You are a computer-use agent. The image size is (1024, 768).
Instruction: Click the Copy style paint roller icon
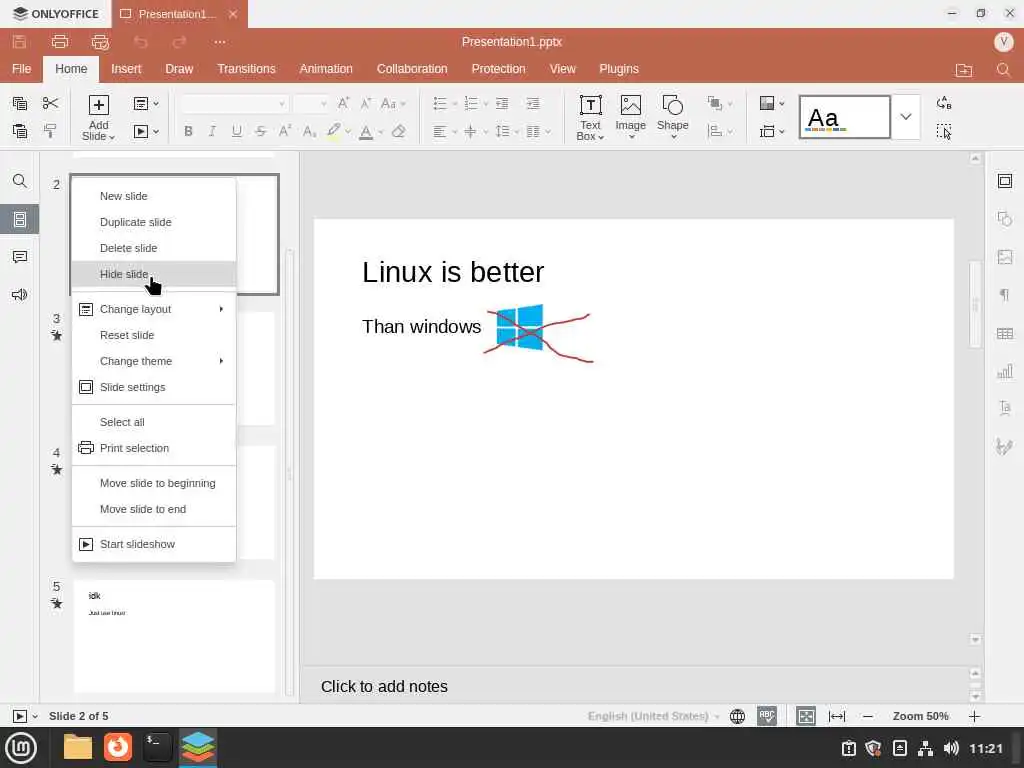(x=50, y=131)
